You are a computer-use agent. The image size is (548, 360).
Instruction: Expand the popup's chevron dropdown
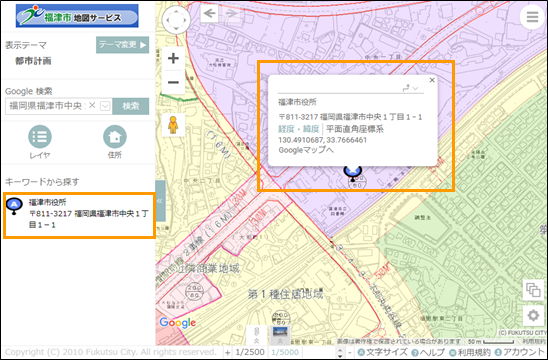(x=415, y=88)
